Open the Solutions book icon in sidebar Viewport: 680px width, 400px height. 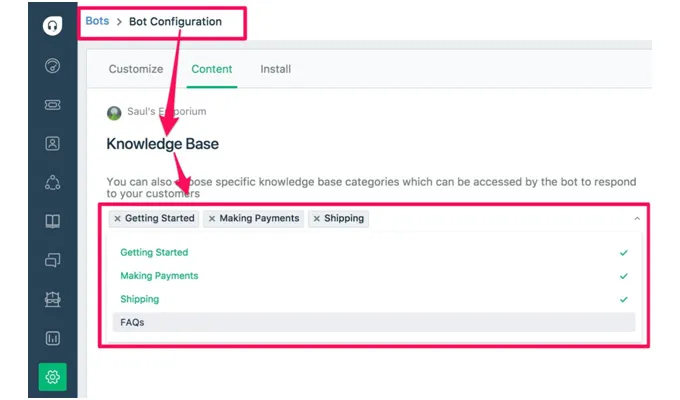pyautogui.click(x=53, y=221)
